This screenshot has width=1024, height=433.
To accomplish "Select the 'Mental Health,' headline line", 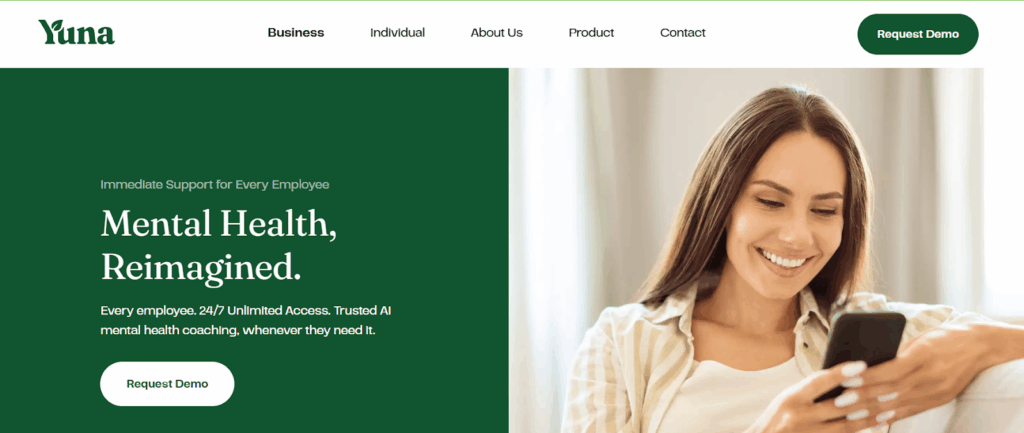I will pos(219,224).
